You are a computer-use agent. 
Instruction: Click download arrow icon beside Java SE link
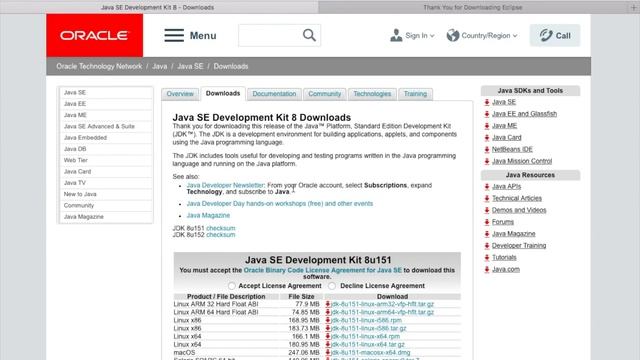(x=487, y=102)
